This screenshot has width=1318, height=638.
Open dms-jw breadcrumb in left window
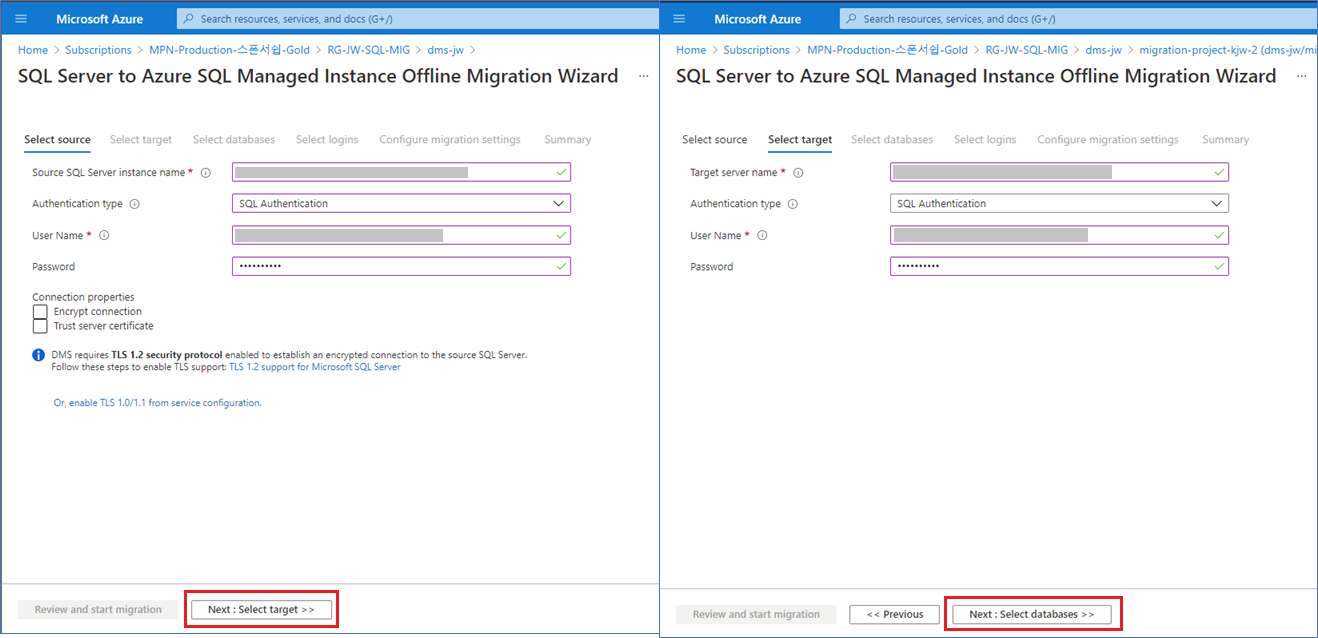point(446,50)
